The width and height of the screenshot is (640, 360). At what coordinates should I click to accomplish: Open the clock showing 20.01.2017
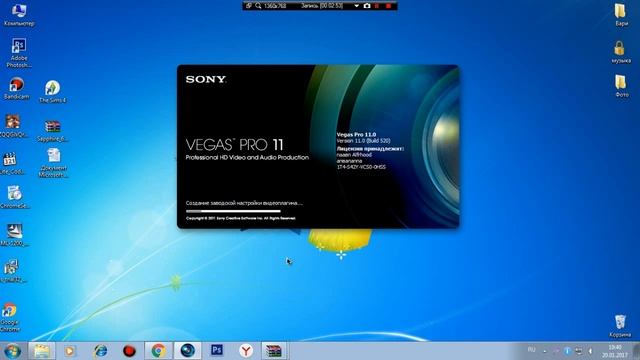pos(615,351)
